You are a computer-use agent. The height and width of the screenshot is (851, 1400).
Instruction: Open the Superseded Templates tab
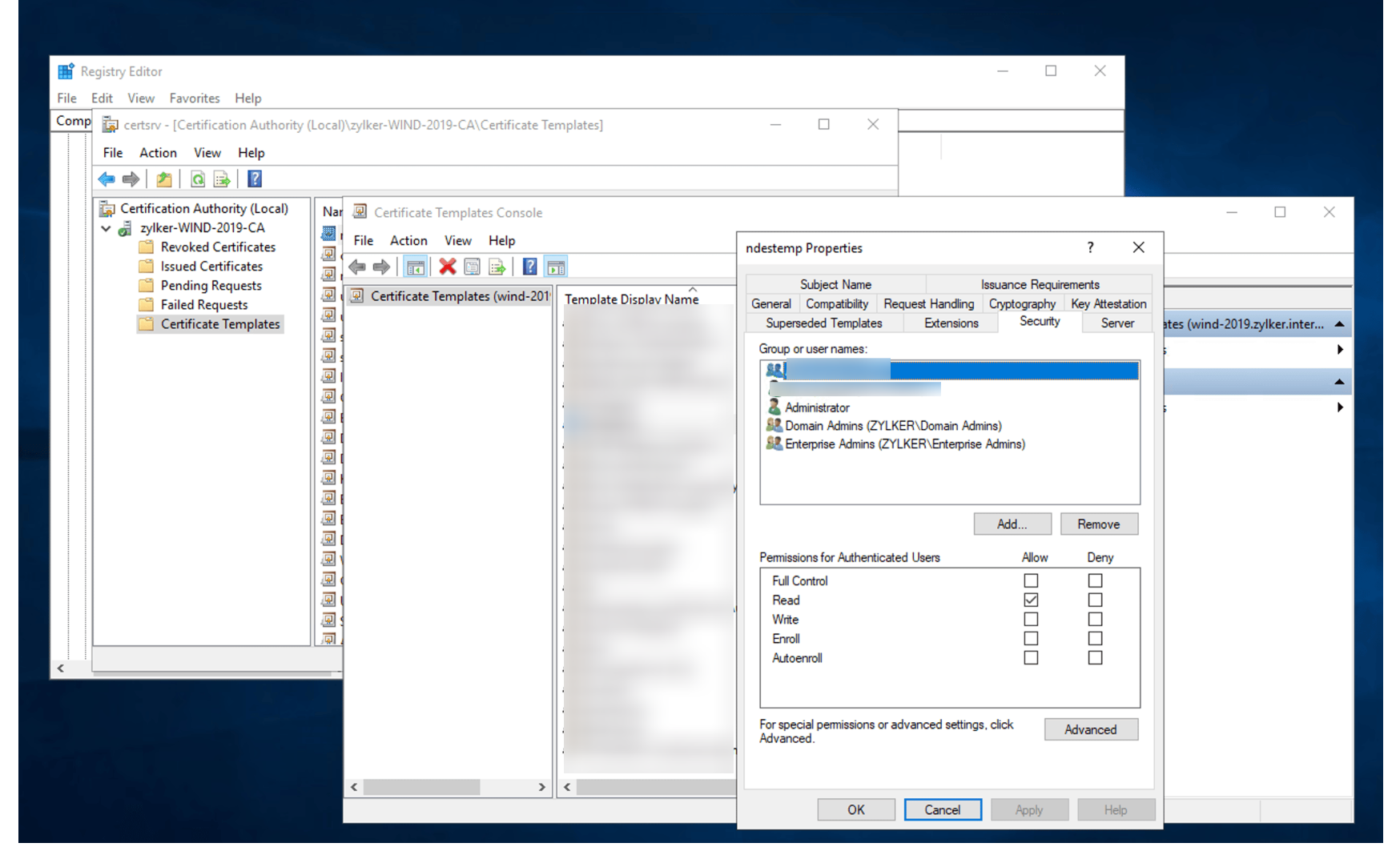824,323
